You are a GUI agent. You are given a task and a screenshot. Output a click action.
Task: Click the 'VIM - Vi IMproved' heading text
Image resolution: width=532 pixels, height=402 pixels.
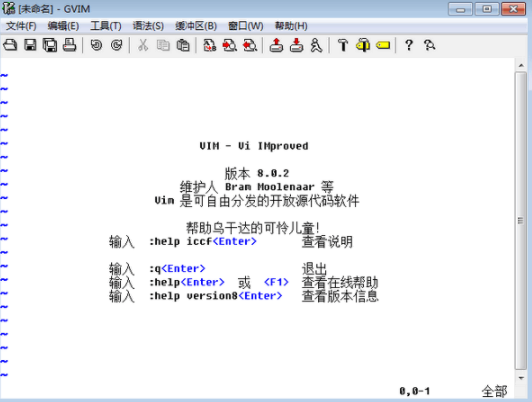click(254, 146)
